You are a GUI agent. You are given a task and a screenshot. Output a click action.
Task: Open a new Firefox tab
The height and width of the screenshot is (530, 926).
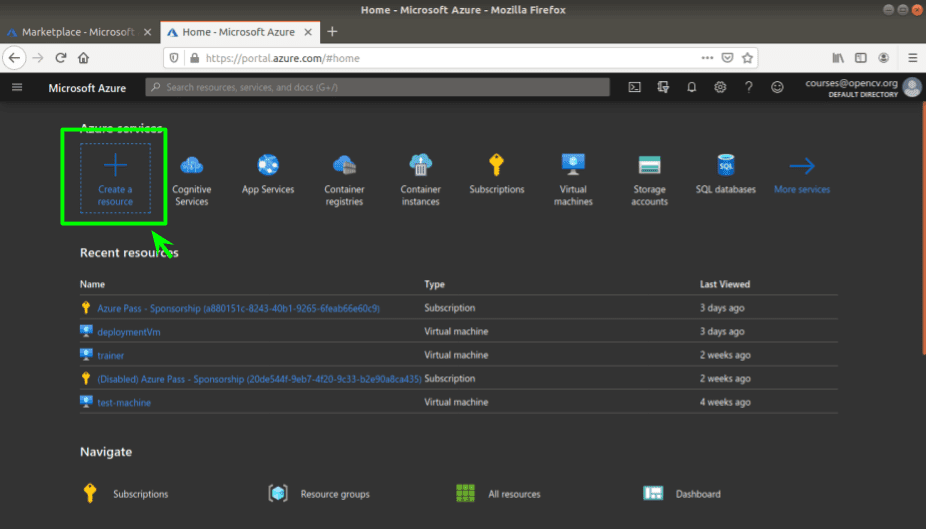coord(332,32)
